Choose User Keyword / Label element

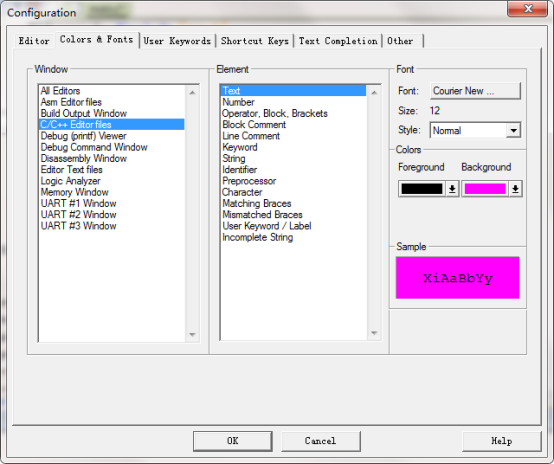(x=294, y=226)
